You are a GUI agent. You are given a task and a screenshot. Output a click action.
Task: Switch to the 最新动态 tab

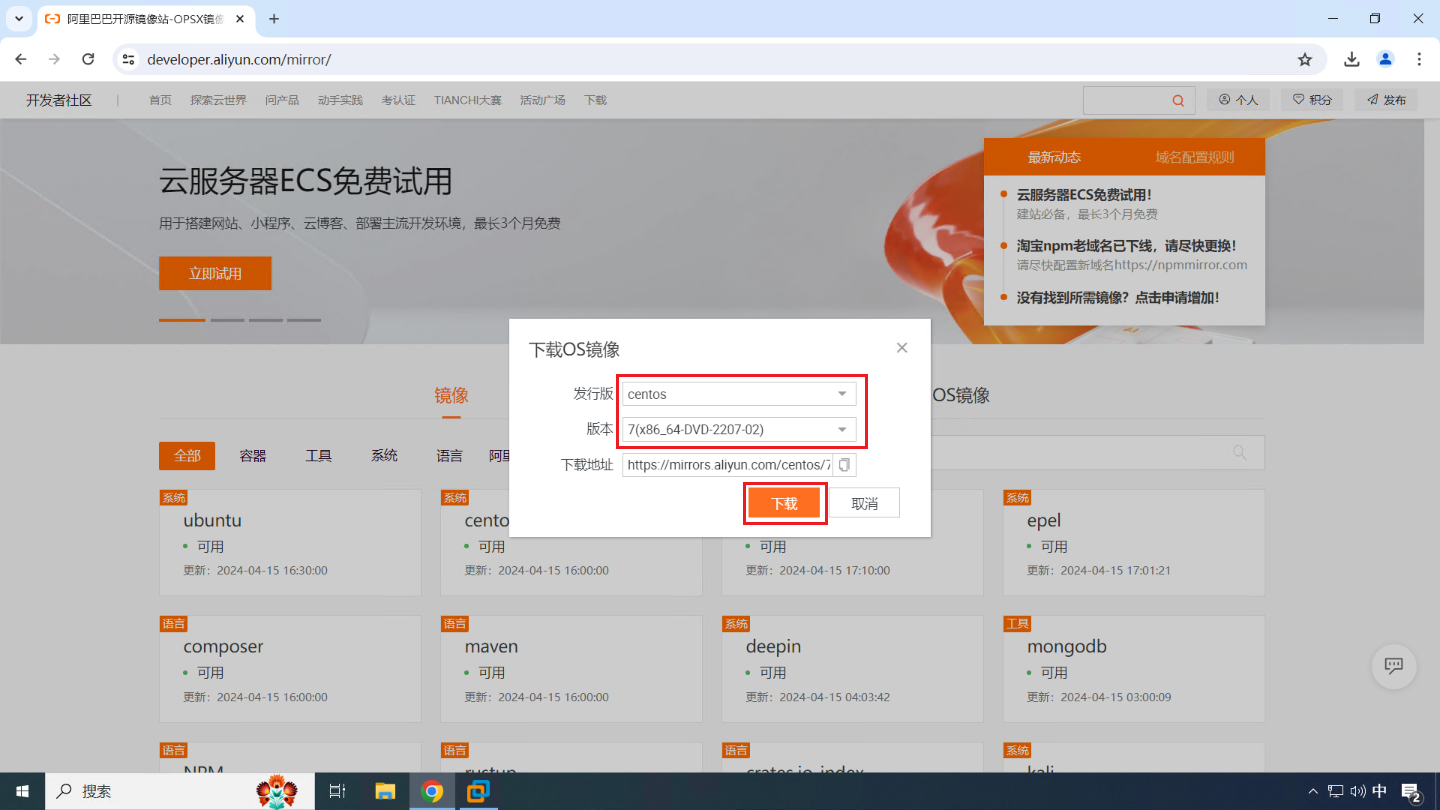coord(1054,157)
